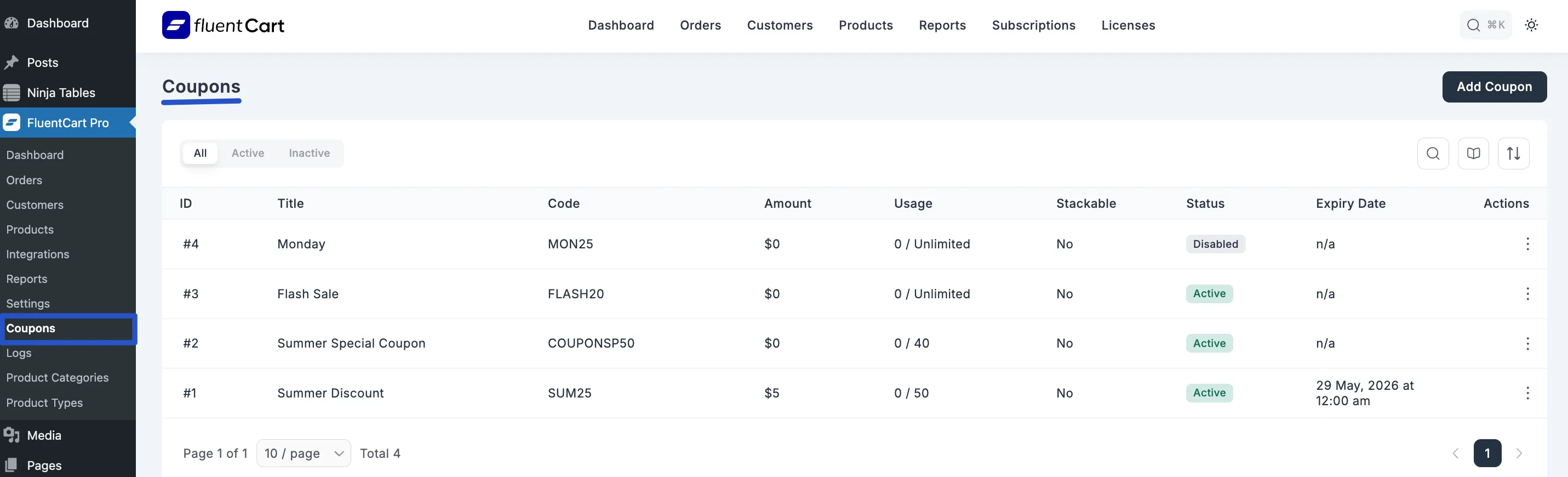Open Subscriptions in the top navigation

[1033, 26]
